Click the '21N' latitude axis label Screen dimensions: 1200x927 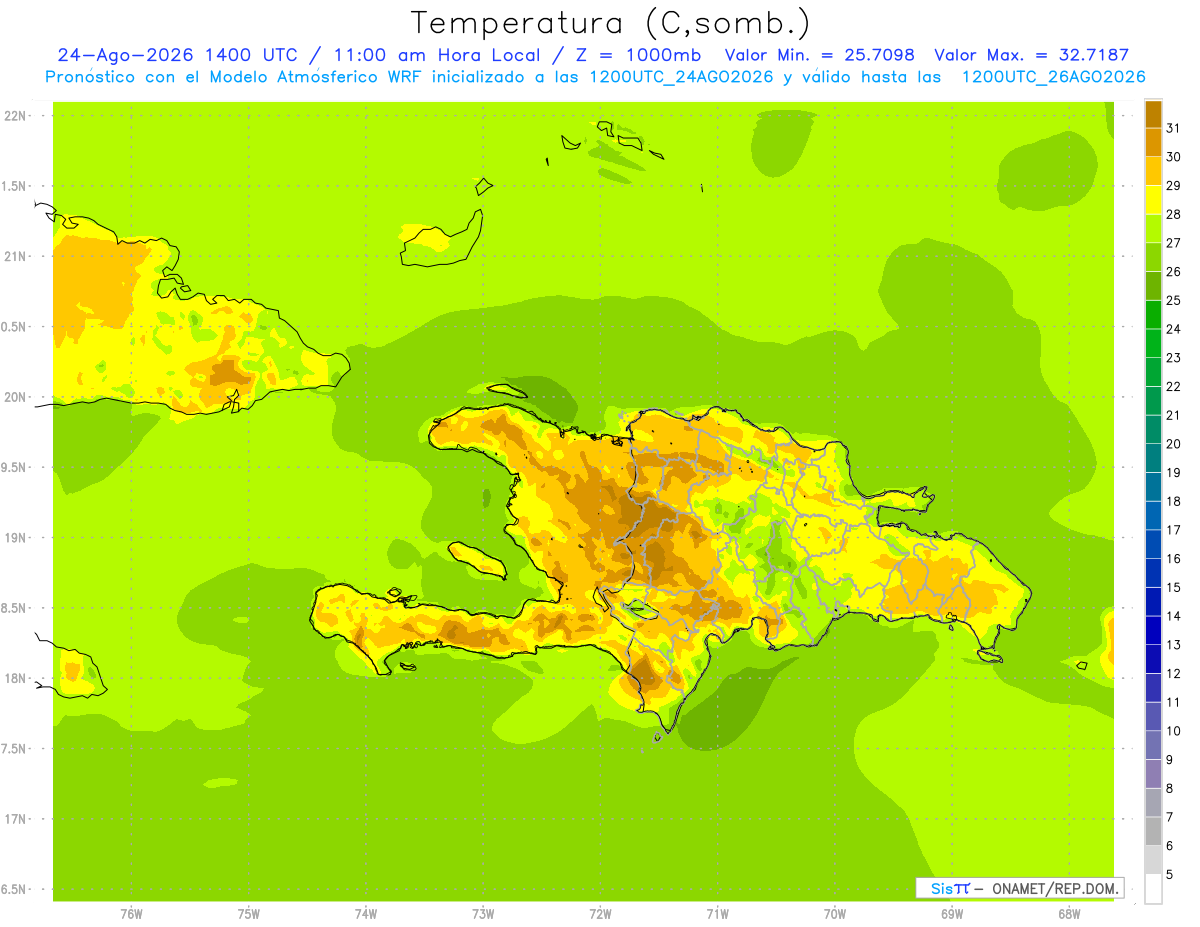[x=16, y=256]
